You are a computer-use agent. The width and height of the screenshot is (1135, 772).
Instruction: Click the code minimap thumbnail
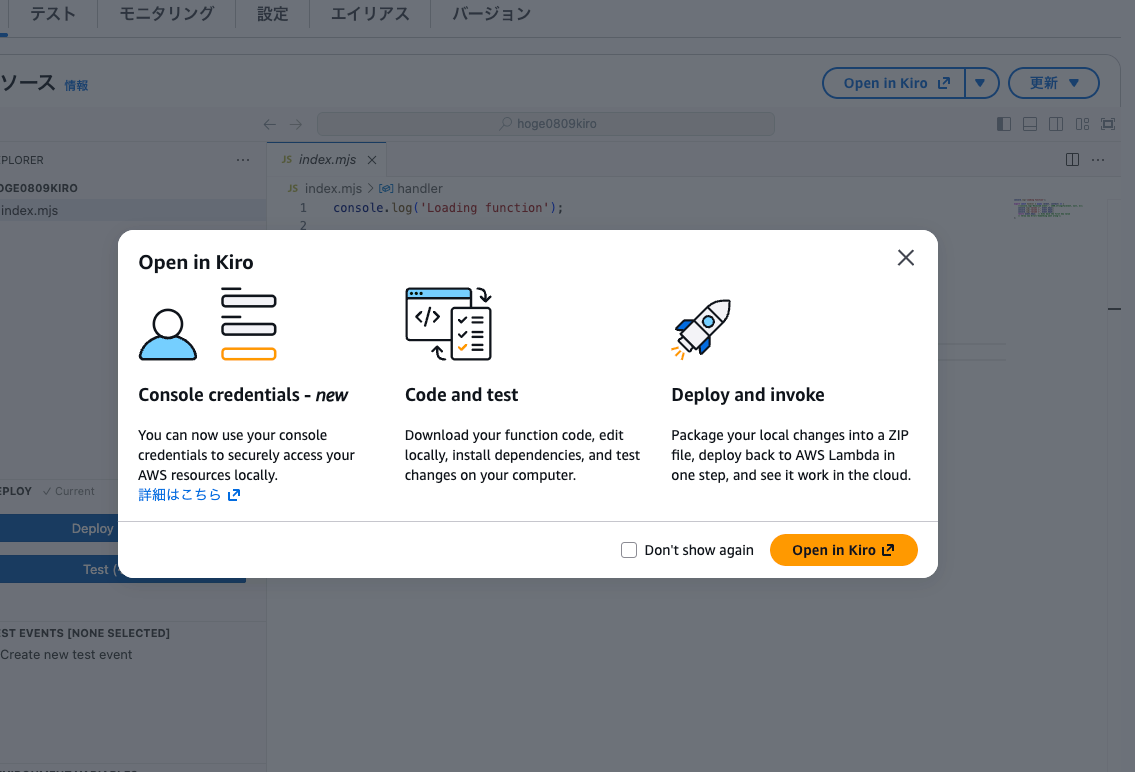[1047, 208]
